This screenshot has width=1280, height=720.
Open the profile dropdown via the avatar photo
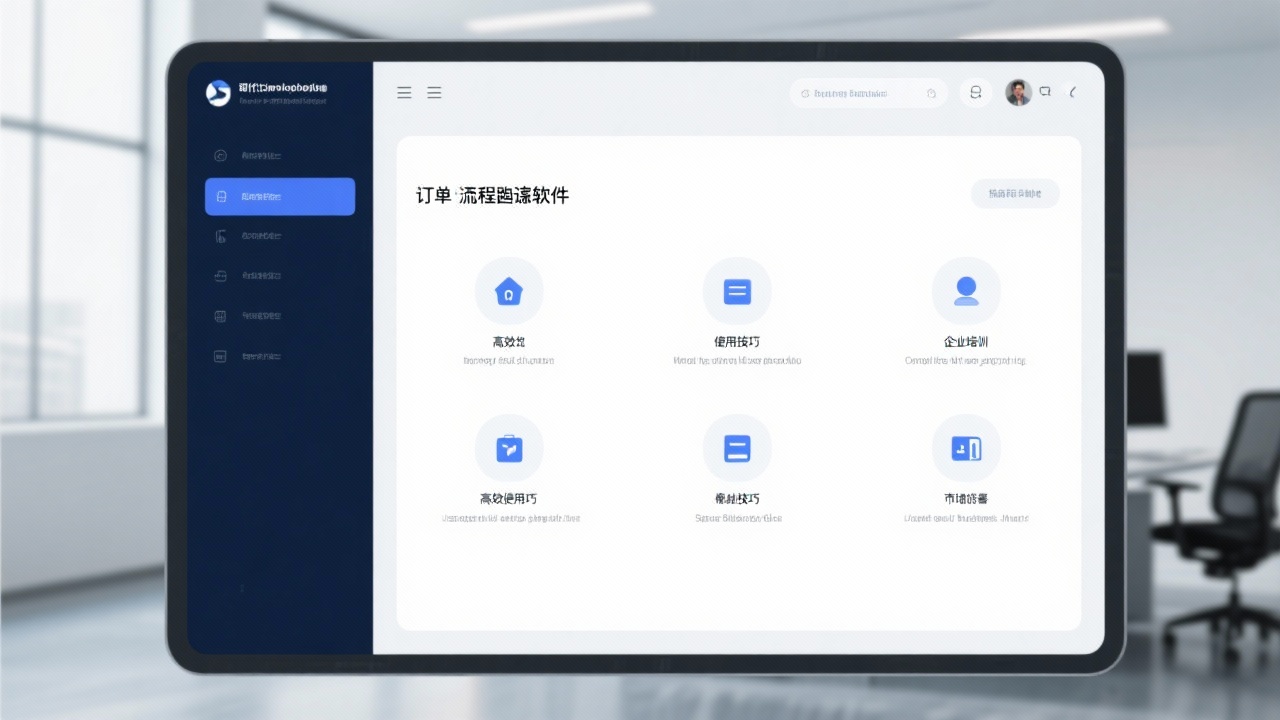pyautogui.click(x=1017, y=91)
